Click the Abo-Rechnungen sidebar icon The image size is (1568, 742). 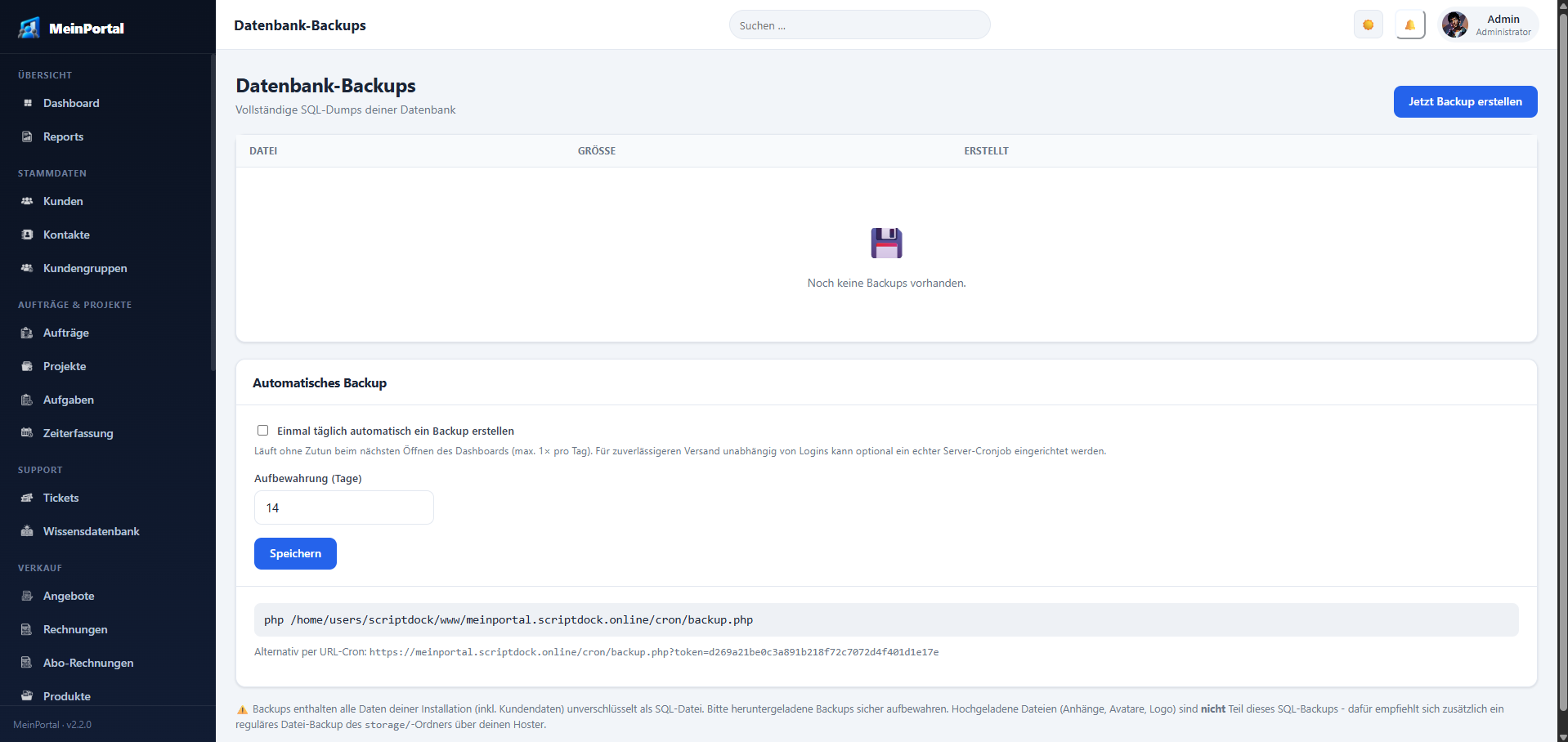[x=27, y=663]
